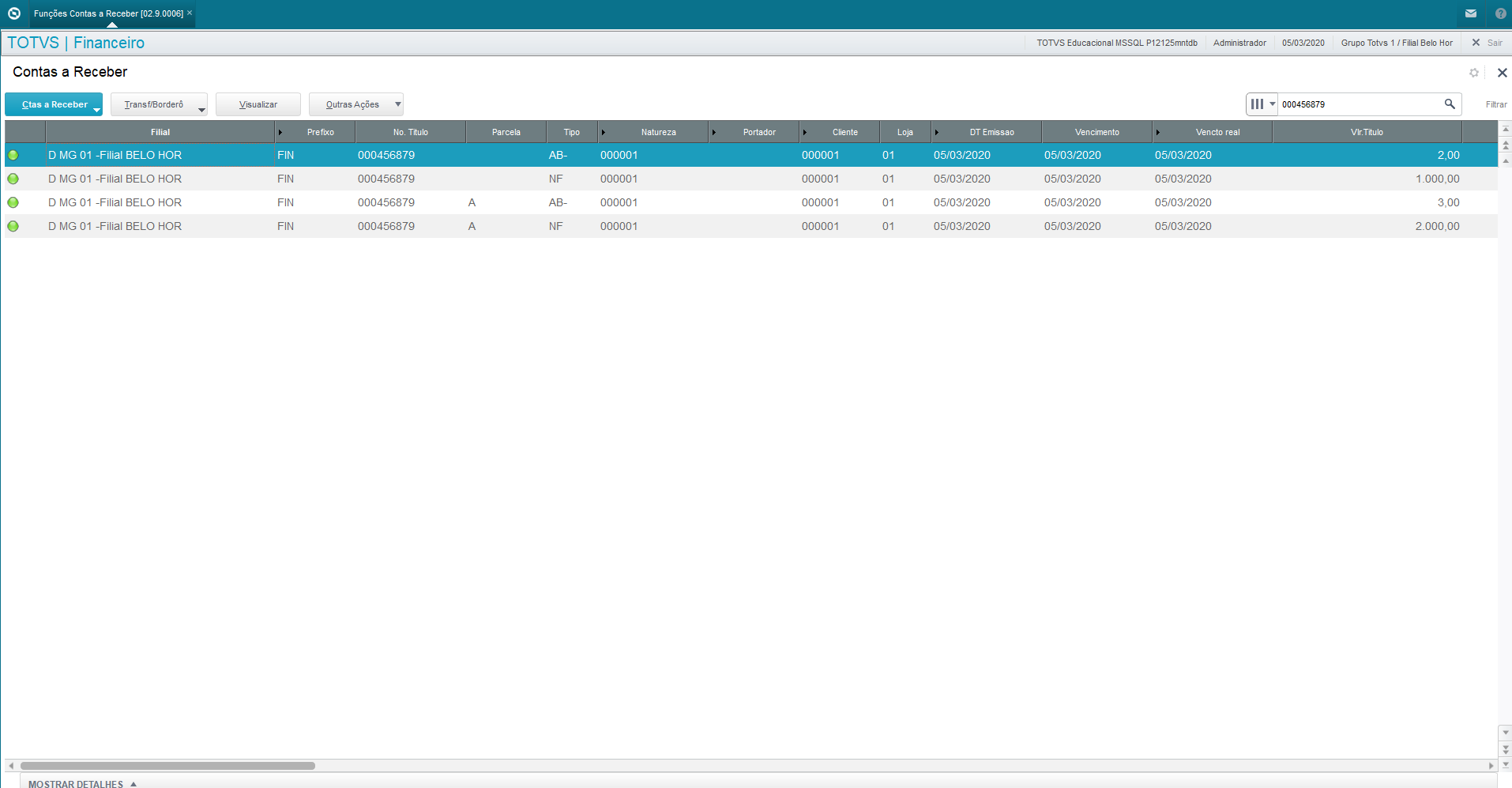Click the Outras Ações button label

pyautogui.click(x=352, y=104)
